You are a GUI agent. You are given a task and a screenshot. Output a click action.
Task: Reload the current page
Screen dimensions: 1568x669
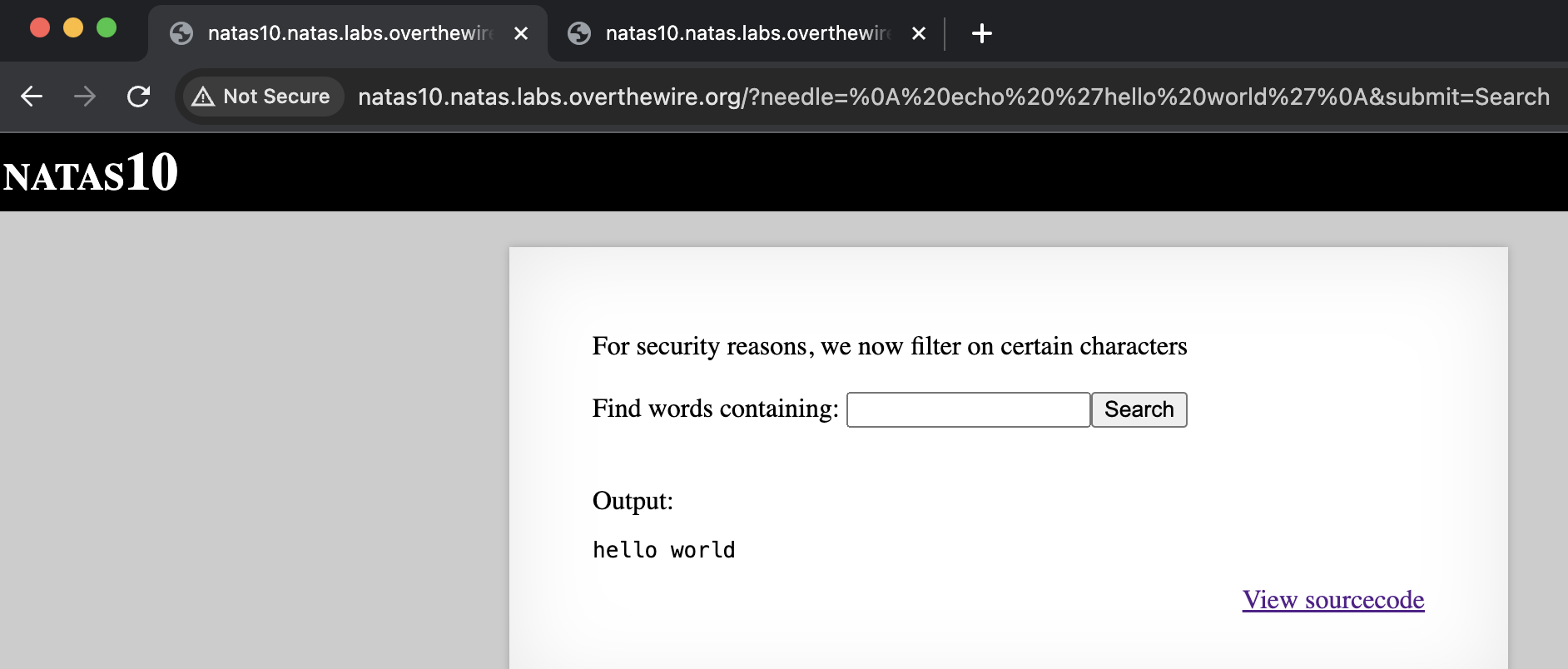tap(138, 97)
